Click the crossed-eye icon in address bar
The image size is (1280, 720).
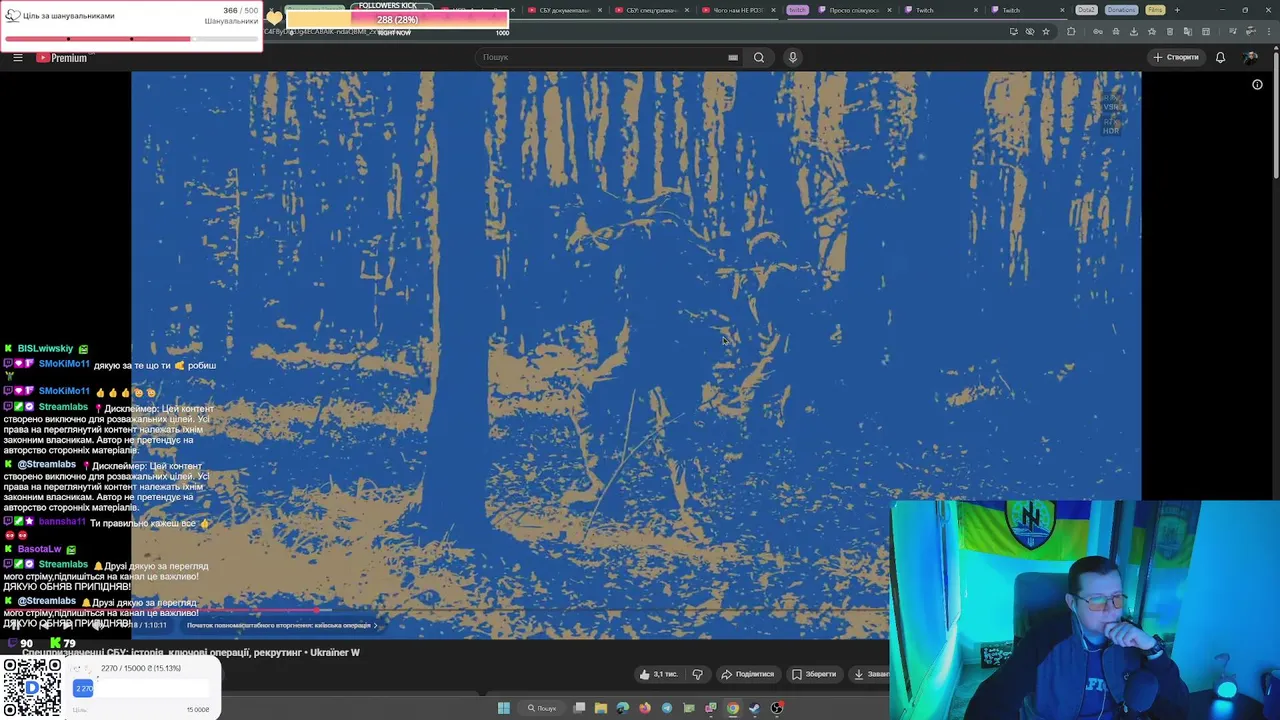pyautogui.click(x=1030, y=31)
